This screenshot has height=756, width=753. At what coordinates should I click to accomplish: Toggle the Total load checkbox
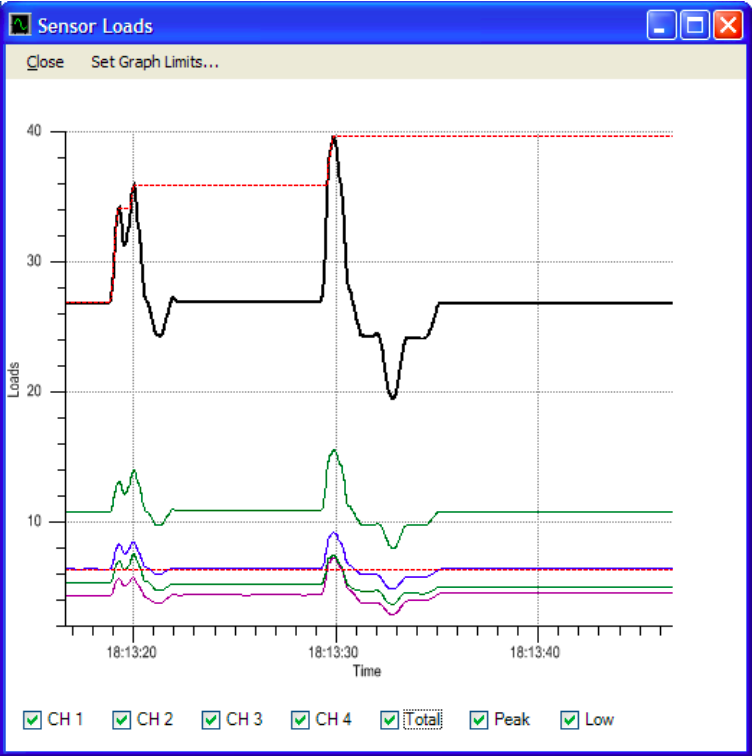pyautogui.click(x=390, y=720)
